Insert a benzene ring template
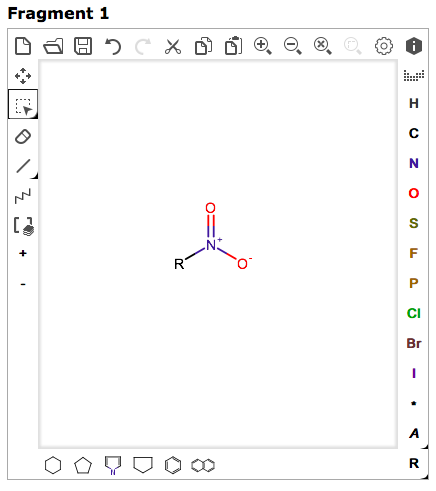Viewport: 436px width, 491px height. click(173, 465)
